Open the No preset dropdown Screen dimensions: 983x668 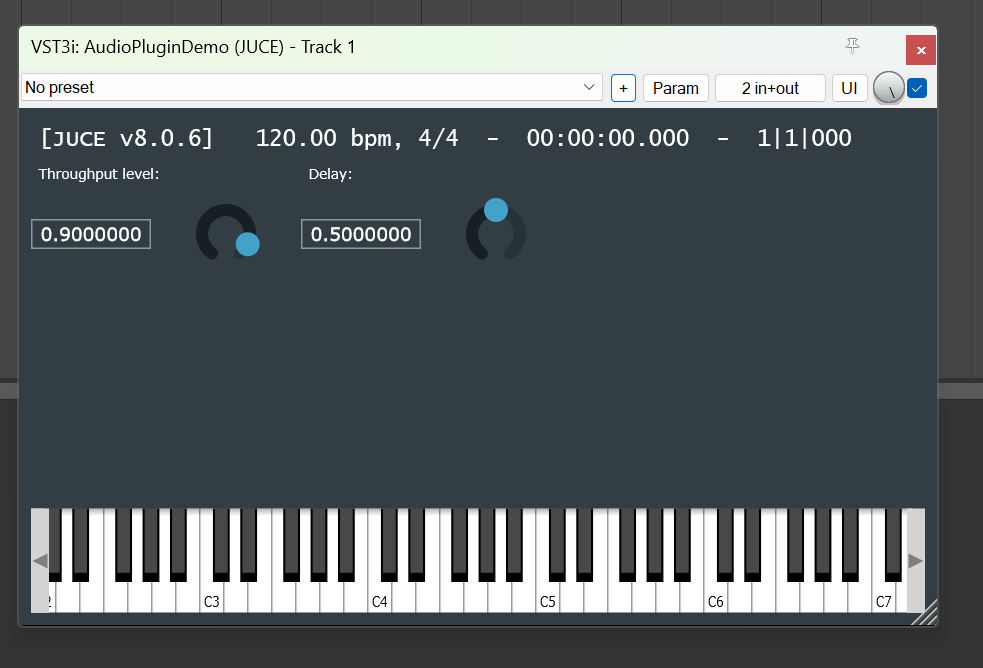pyautogui.click(x=312, y=87)
